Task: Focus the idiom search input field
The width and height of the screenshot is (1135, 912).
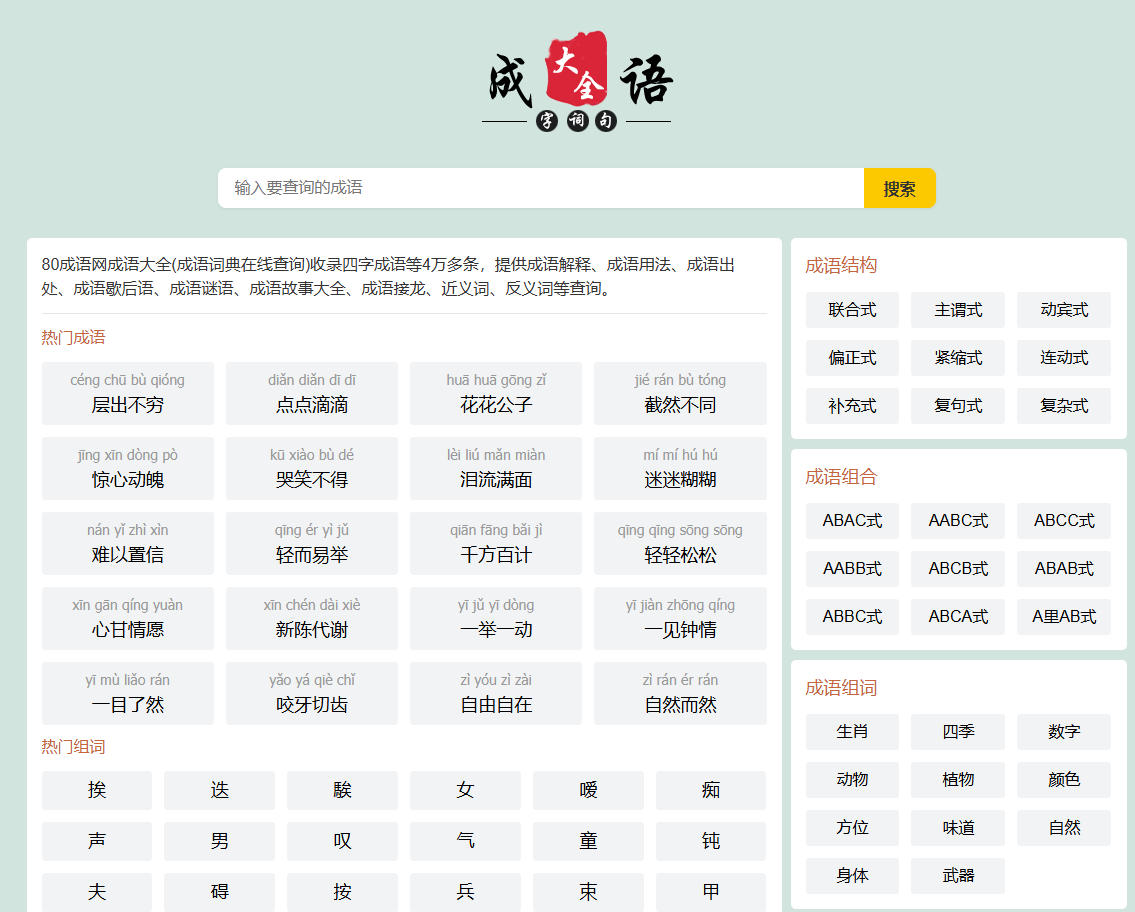Action: pyautogui.click(x=541, y=188)
